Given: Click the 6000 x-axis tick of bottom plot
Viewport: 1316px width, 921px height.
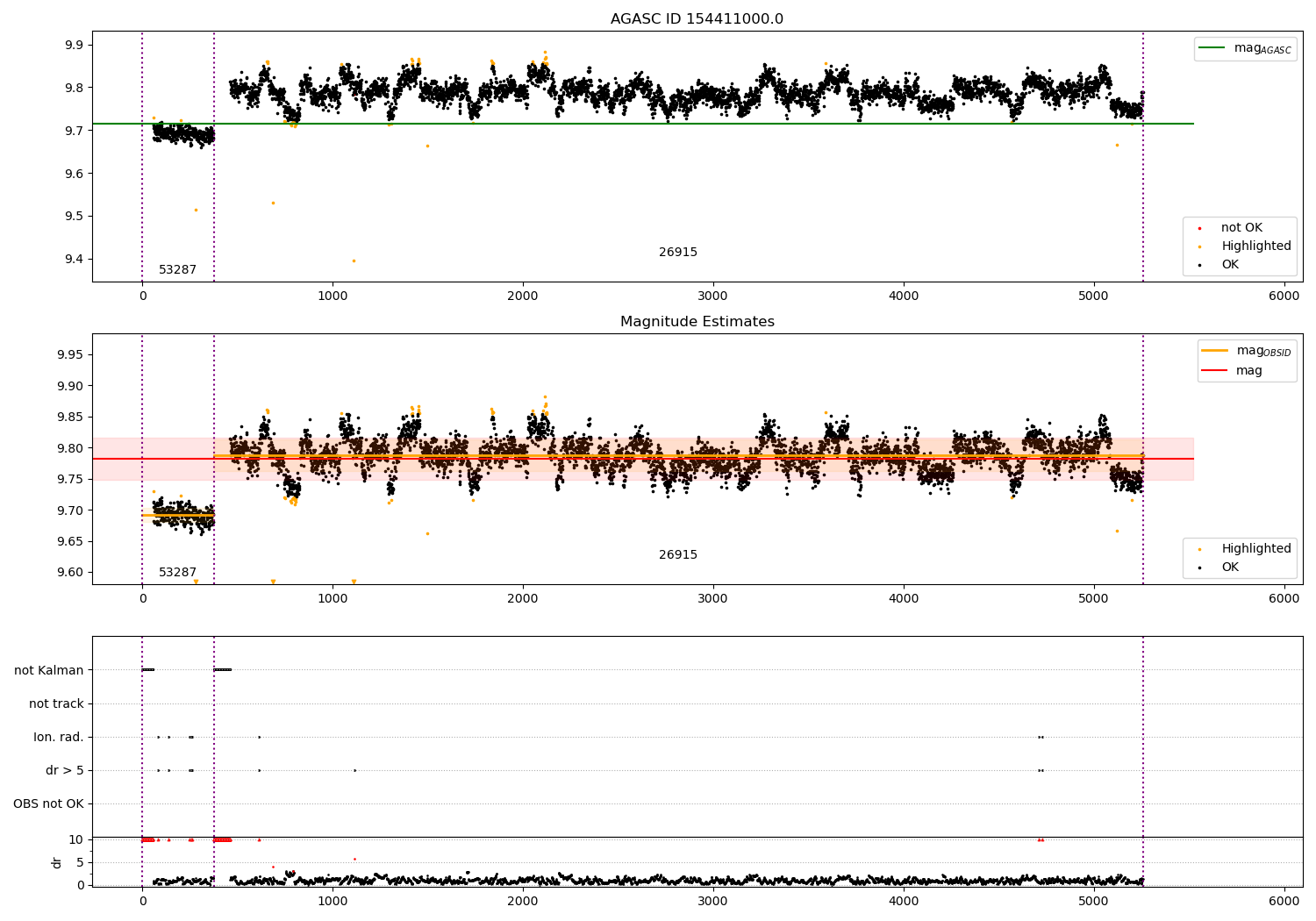Looking at the screenshot, I should pos(1284,902).
